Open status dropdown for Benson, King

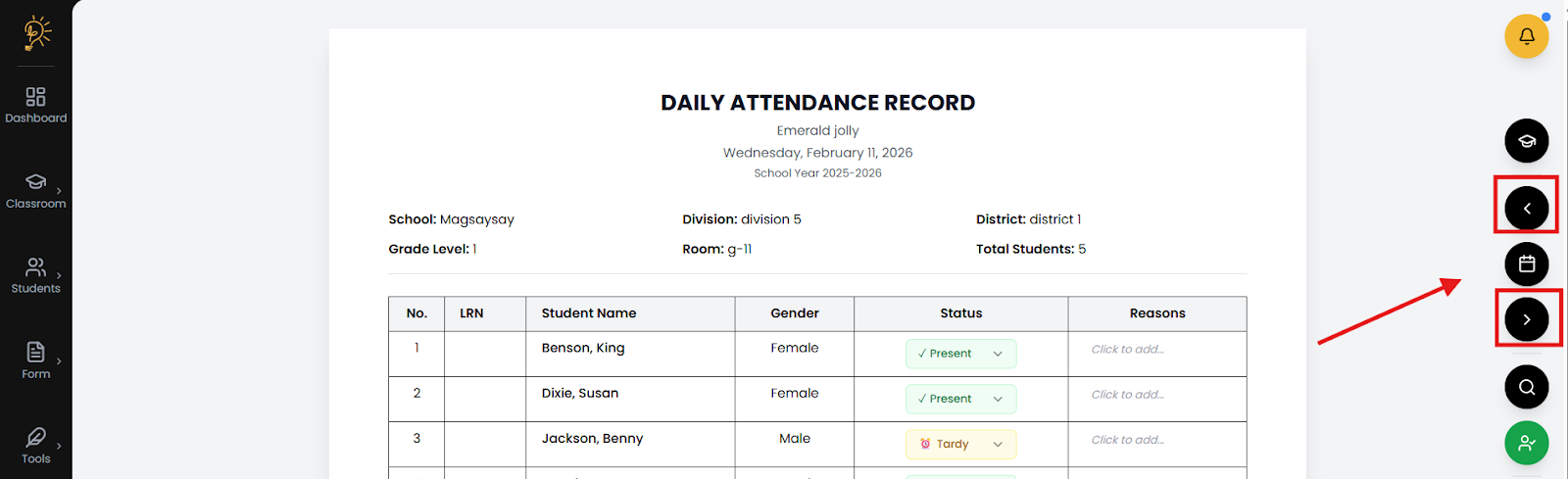click(x=960, y=354)
